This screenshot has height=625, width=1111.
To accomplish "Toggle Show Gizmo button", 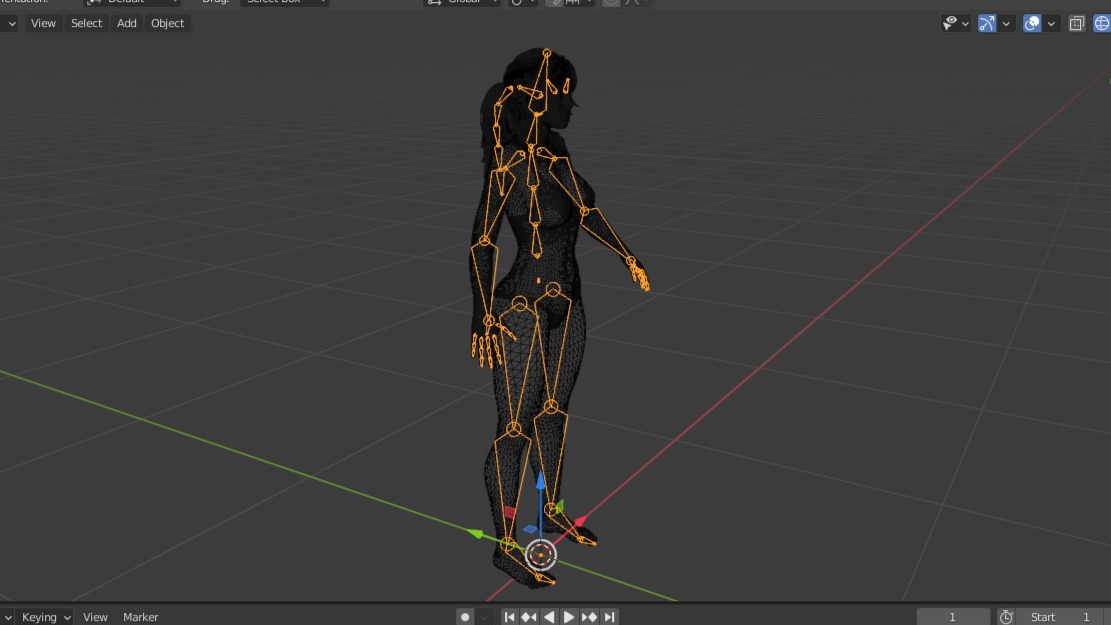I will [x=987, y=23].
